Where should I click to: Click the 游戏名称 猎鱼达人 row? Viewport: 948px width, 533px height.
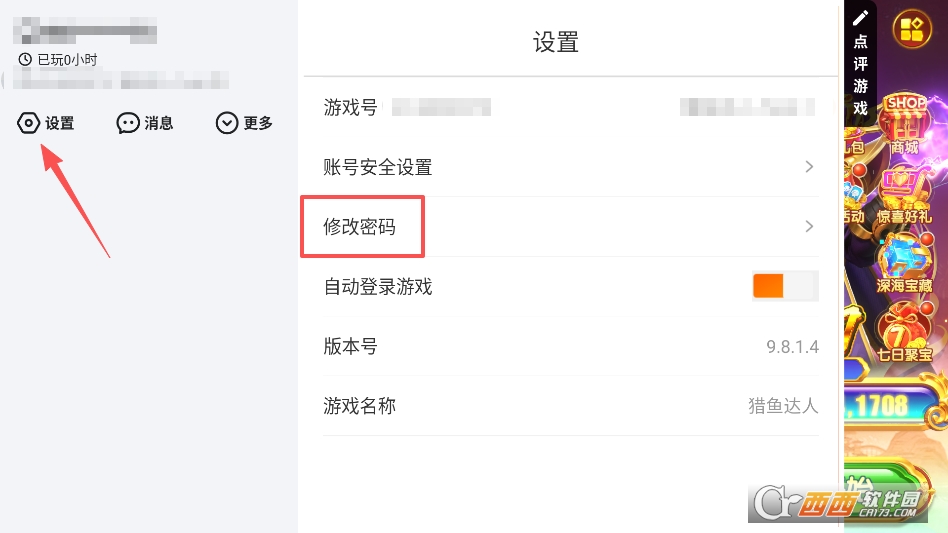[x=570, y=406]
